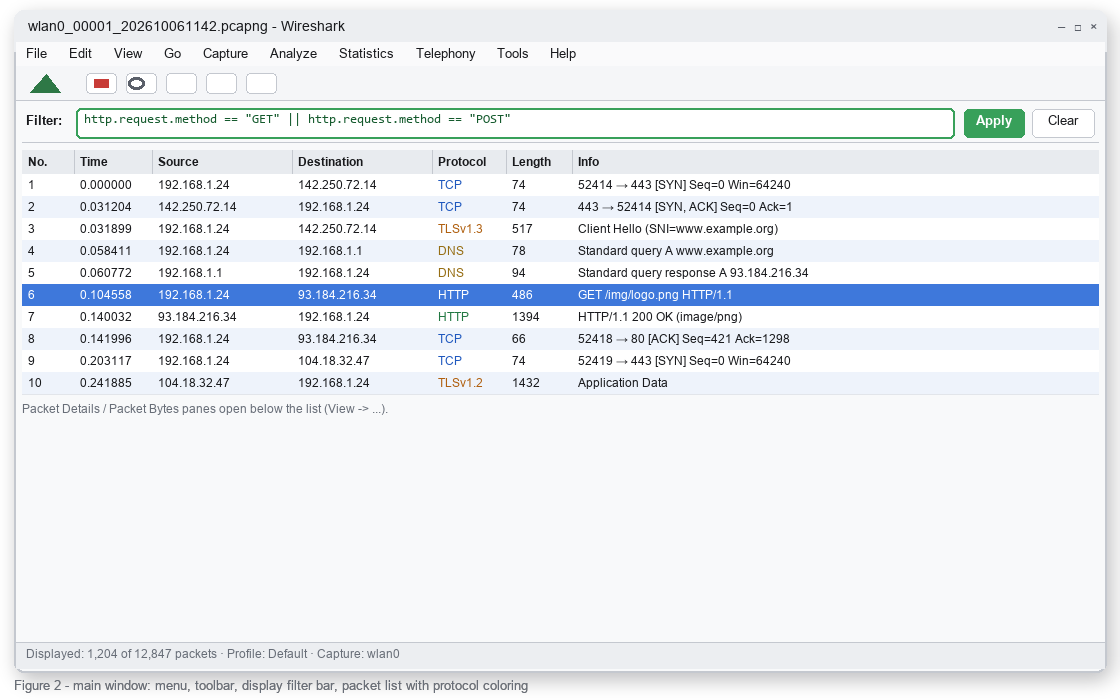This screenshot has height=700, width=1120.
Task: Sort by the Destination column header
Action: [x=362, y=162]
